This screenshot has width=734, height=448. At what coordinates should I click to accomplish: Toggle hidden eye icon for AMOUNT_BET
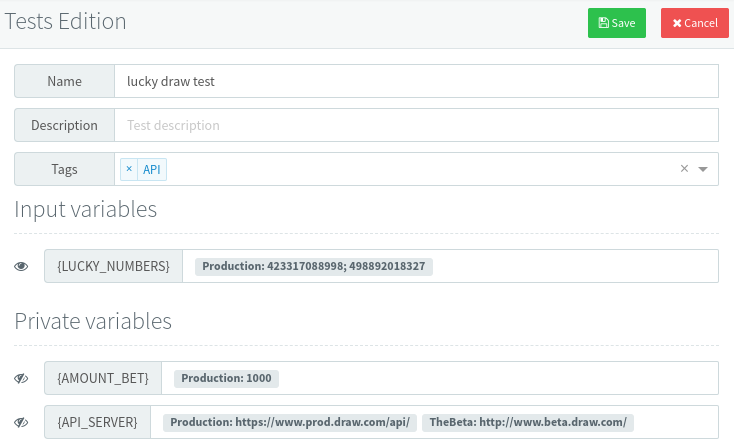22,378
